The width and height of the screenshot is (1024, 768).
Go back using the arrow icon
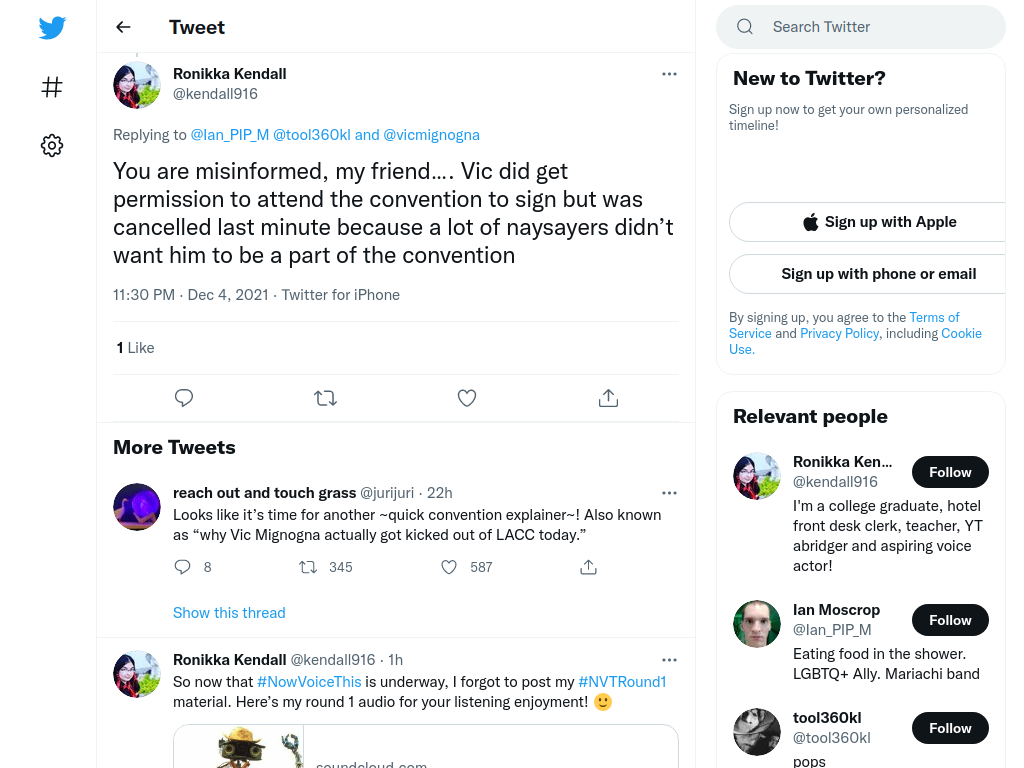123,27
